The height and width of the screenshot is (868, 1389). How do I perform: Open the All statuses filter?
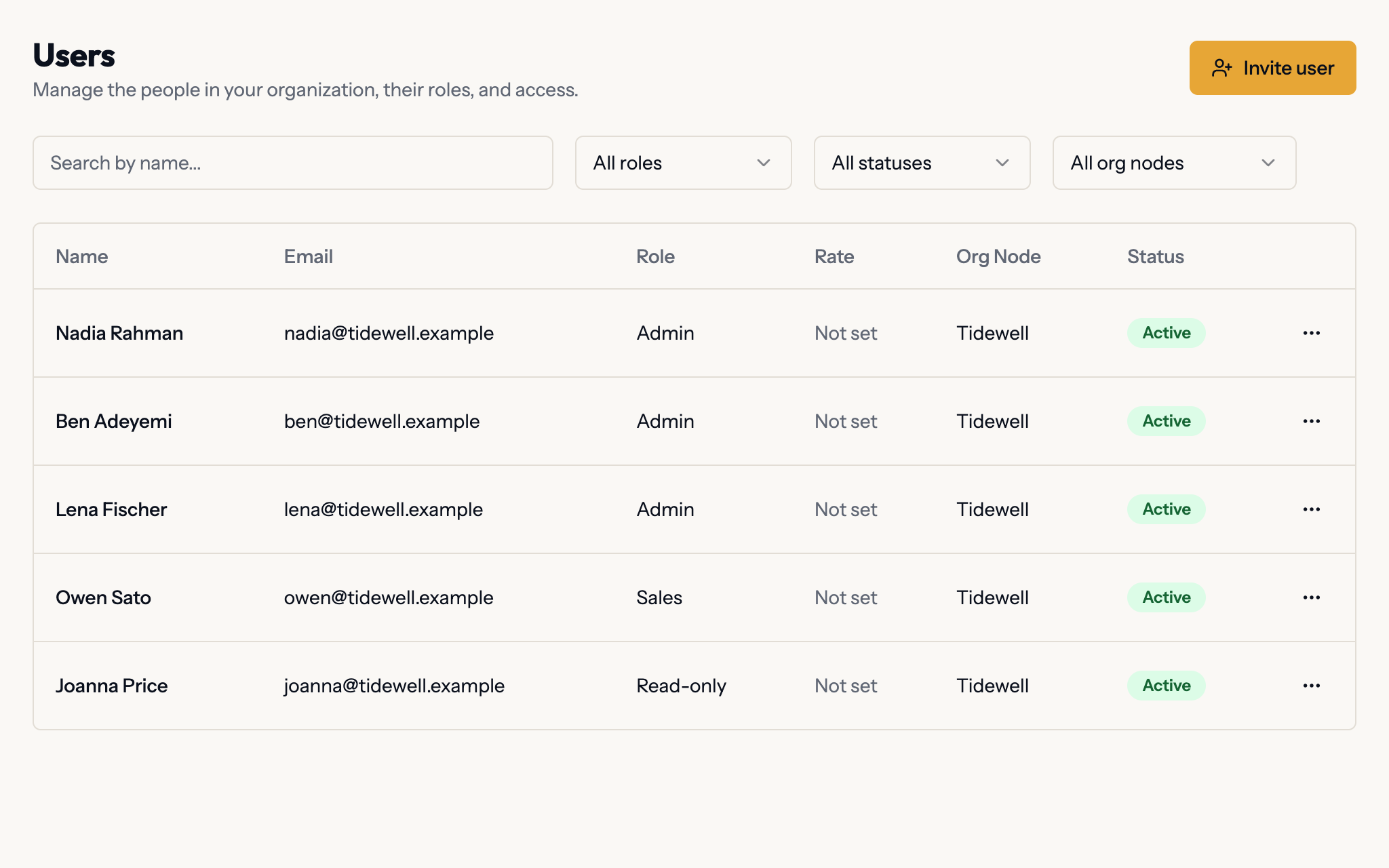pos(922,163)
